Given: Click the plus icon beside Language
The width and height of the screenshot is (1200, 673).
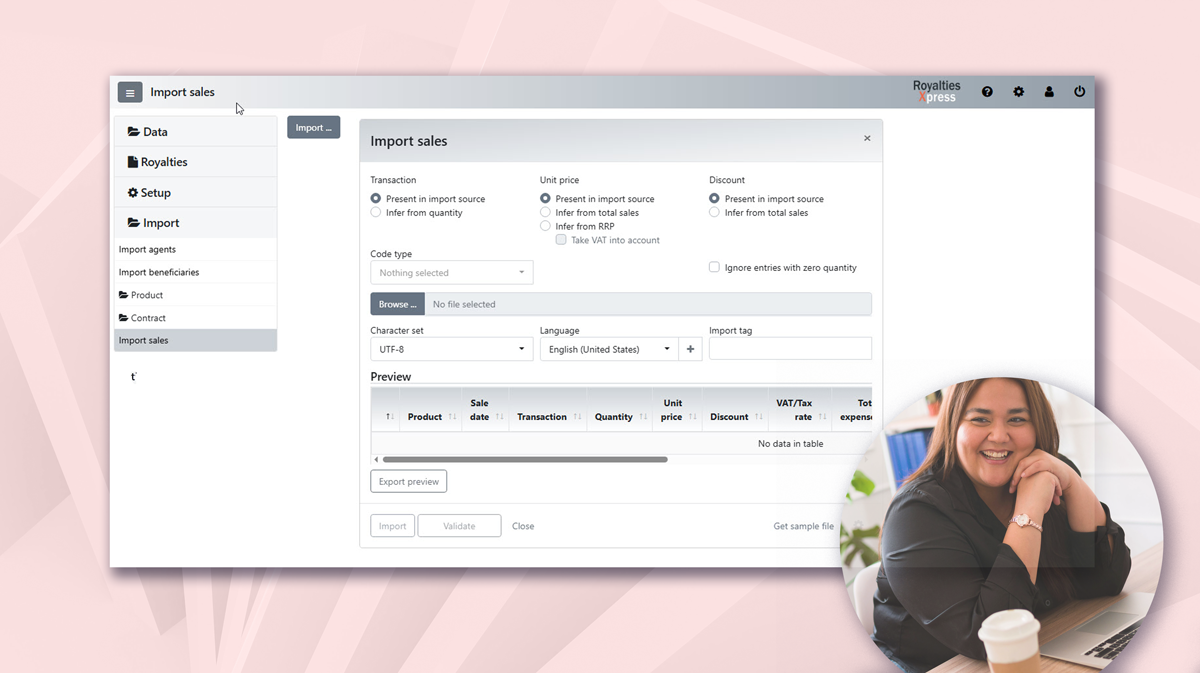Looking at the screenshot, I should tap(690, 349).
